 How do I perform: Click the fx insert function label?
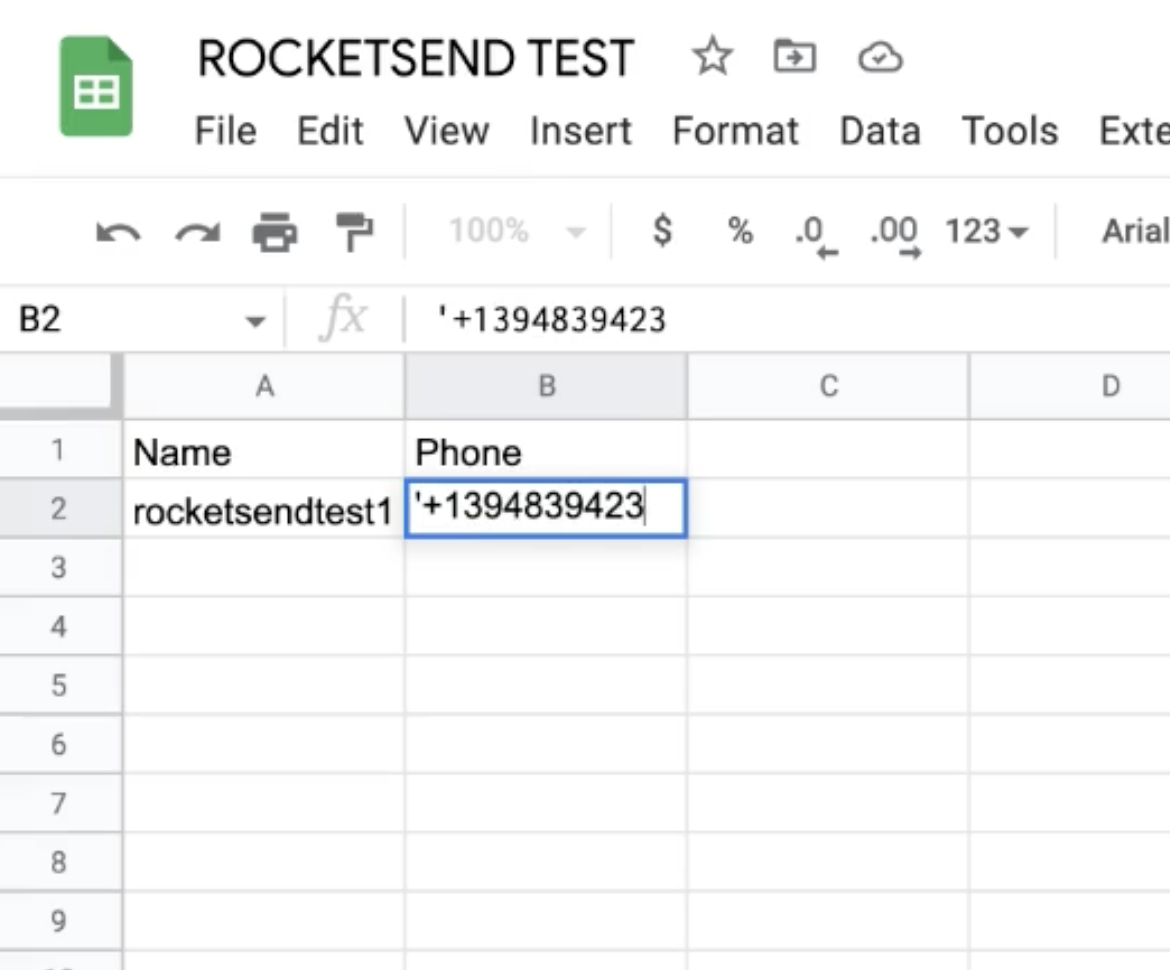pyautogui.click(x=345, y=318)
